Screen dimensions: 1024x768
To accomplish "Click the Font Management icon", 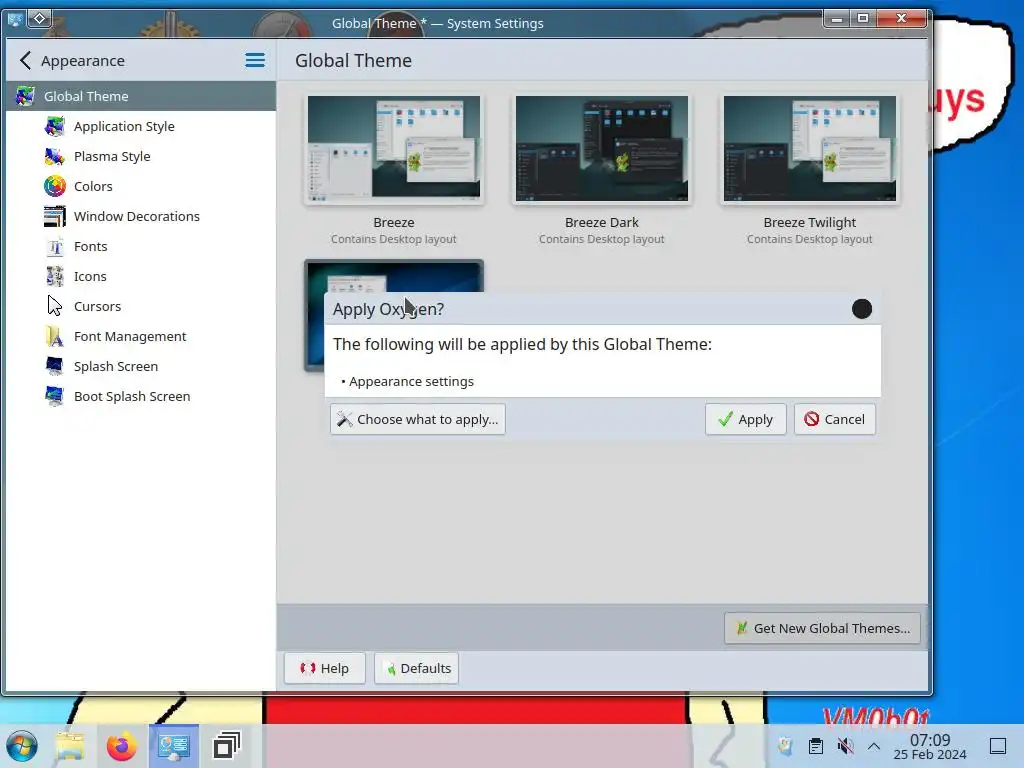I will pyautogui.click(x=55, y=336).
